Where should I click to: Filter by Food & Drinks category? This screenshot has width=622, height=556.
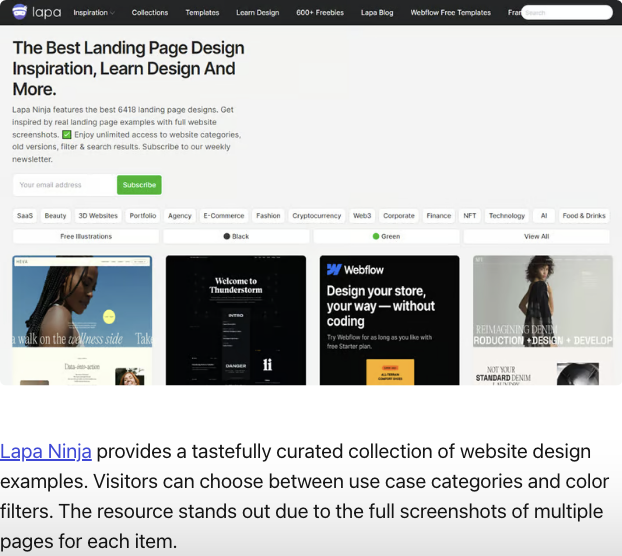(584, 216)
